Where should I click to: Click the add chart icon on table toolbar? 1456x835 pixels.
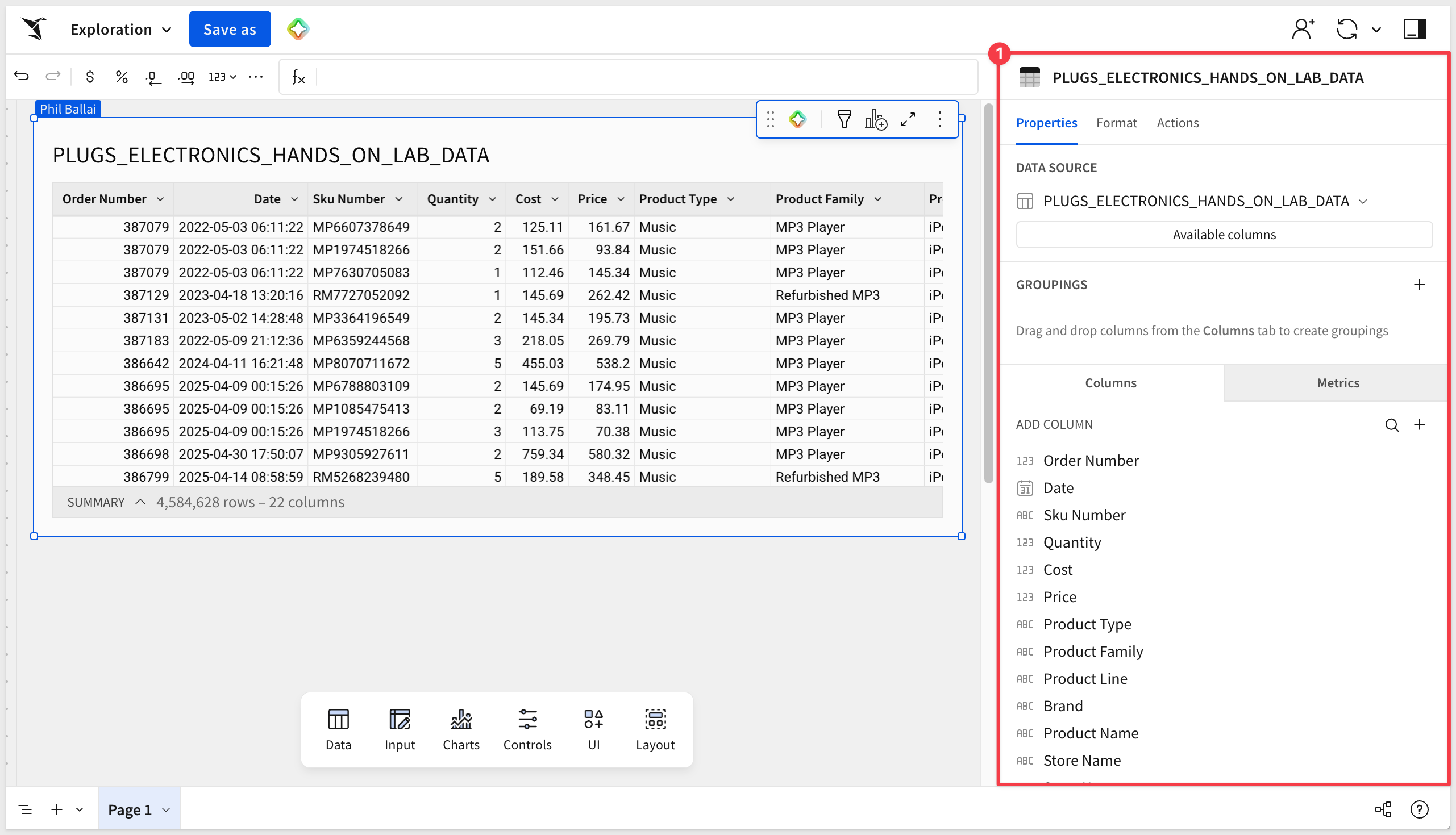point(876,119)
